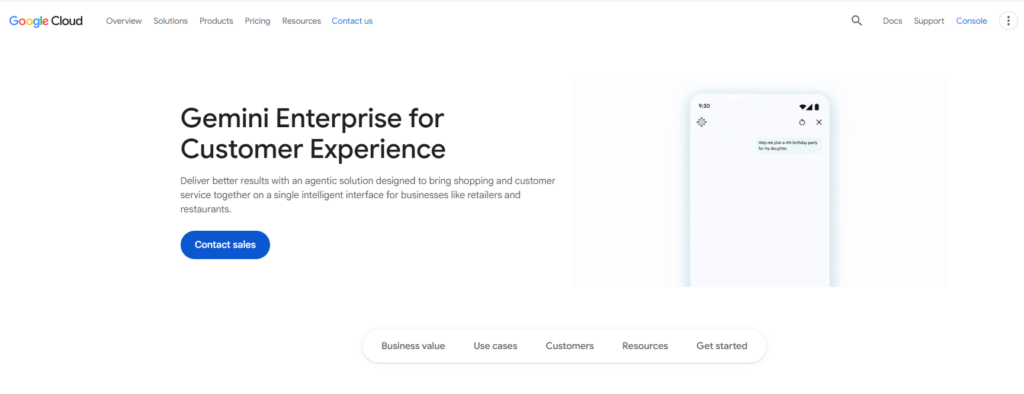
Task: Open the three-dot more options menu
Action: pos(1008,21)
